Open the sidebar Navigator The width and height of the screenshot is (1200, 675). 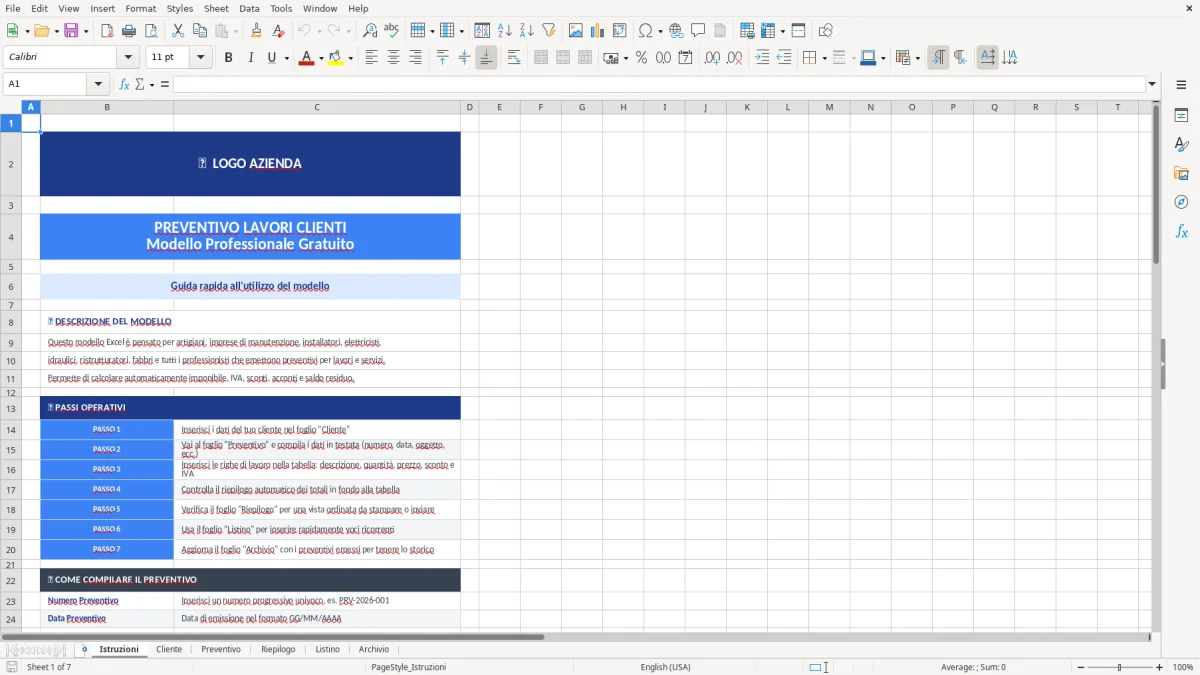pyautogui.click(x=1181, y=202)
